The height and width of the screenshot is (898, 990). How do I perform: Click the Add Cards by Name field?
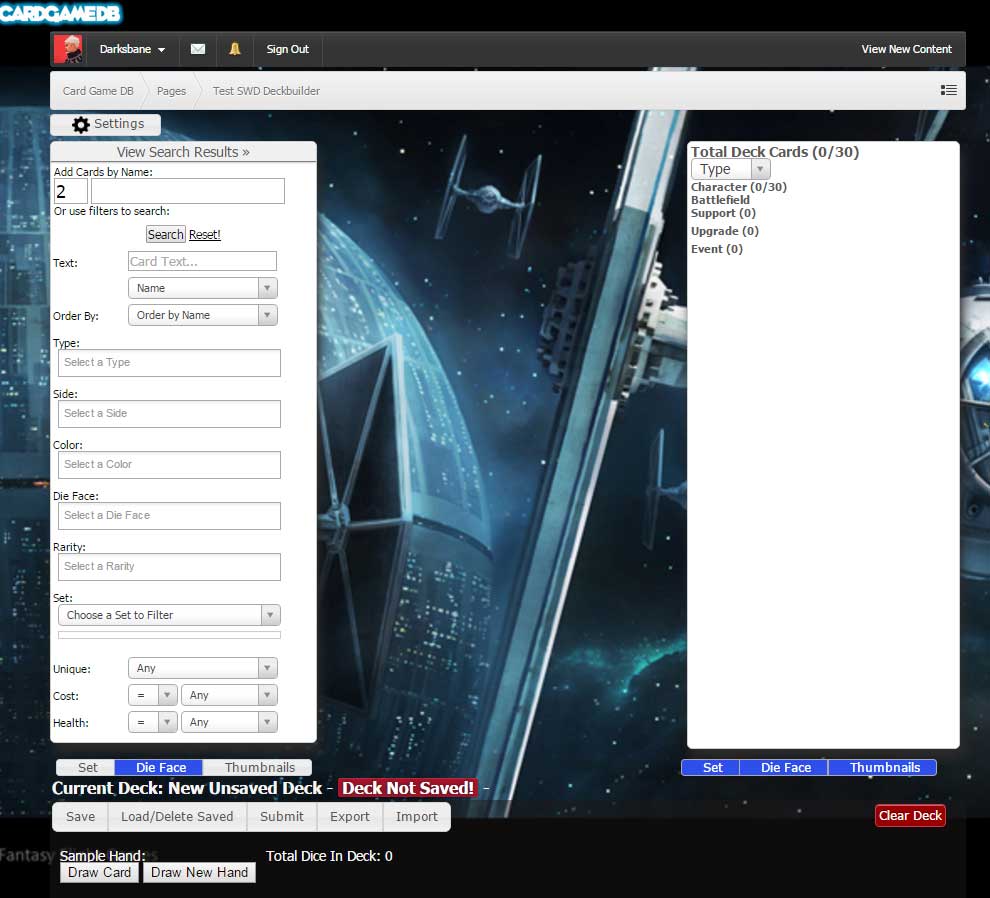pos(188,191)
